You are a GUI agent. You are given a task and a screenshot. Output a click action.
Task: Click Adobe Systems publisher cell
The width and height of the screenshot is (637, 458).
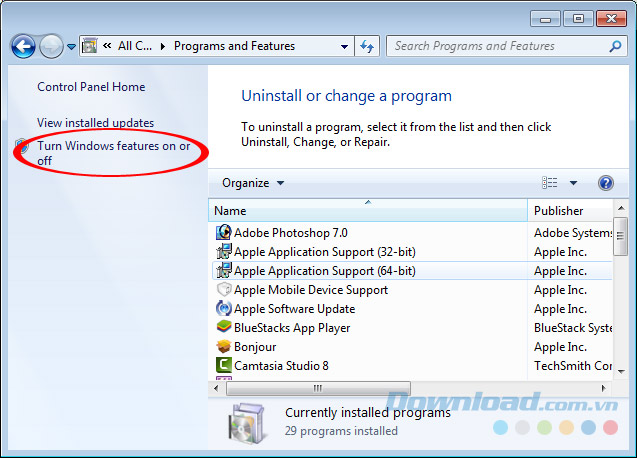573,233
